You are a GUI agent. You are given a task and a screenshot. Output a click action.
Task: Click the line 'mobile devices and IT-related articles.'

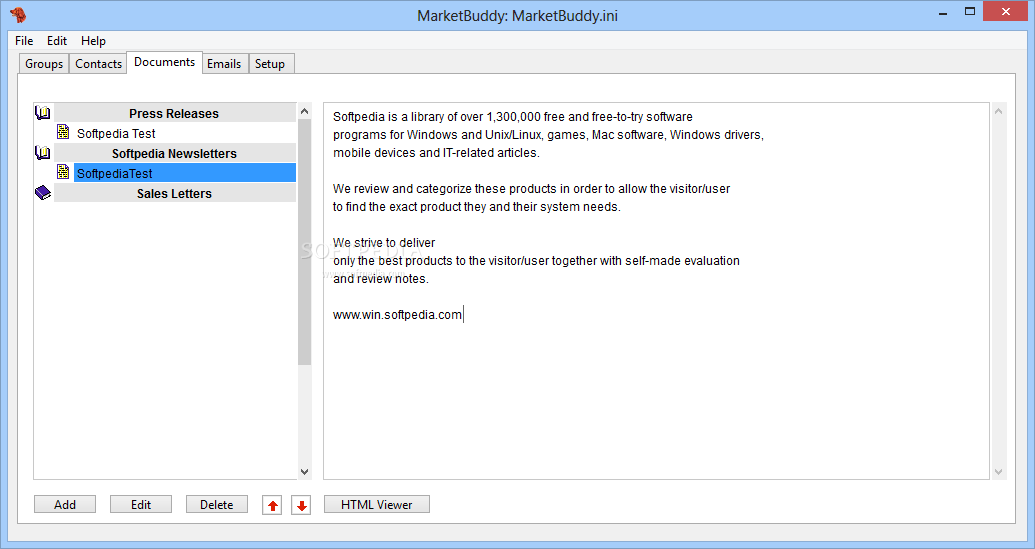[436, 152]
